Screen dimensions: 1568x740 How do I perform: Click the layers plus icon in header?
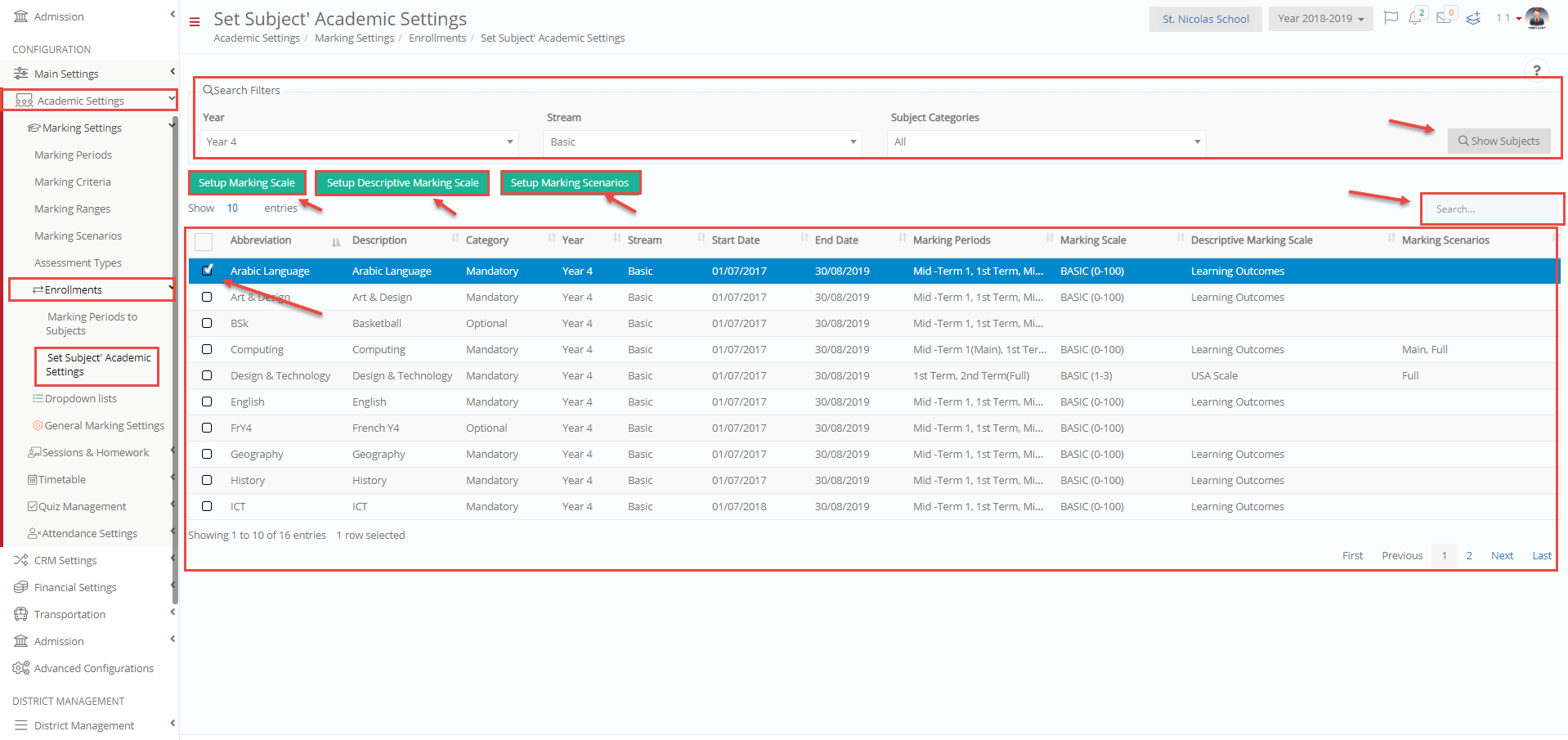1473,18
